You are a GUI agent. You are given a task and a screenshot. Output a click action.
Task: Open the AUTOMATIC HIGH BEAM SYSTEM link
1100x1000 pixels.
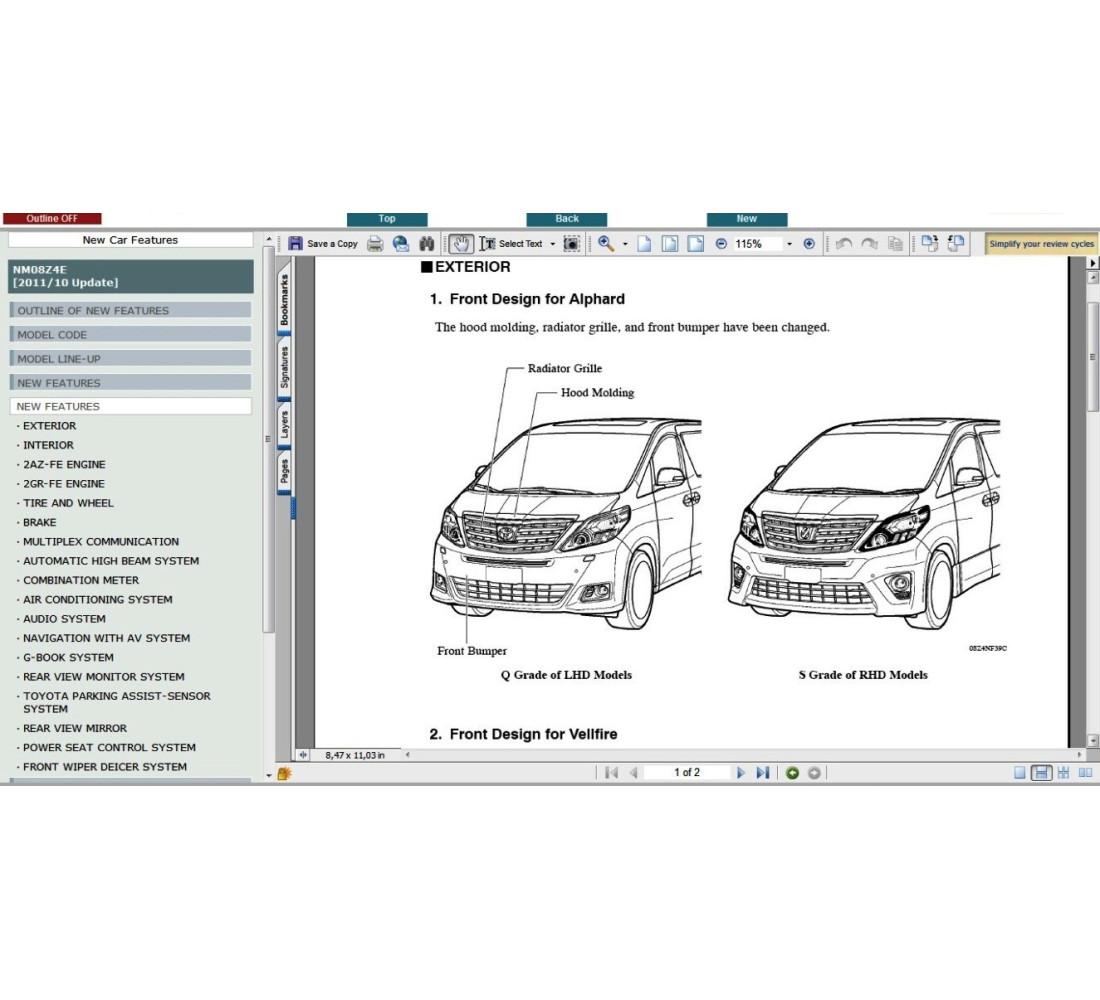(111, 561)
